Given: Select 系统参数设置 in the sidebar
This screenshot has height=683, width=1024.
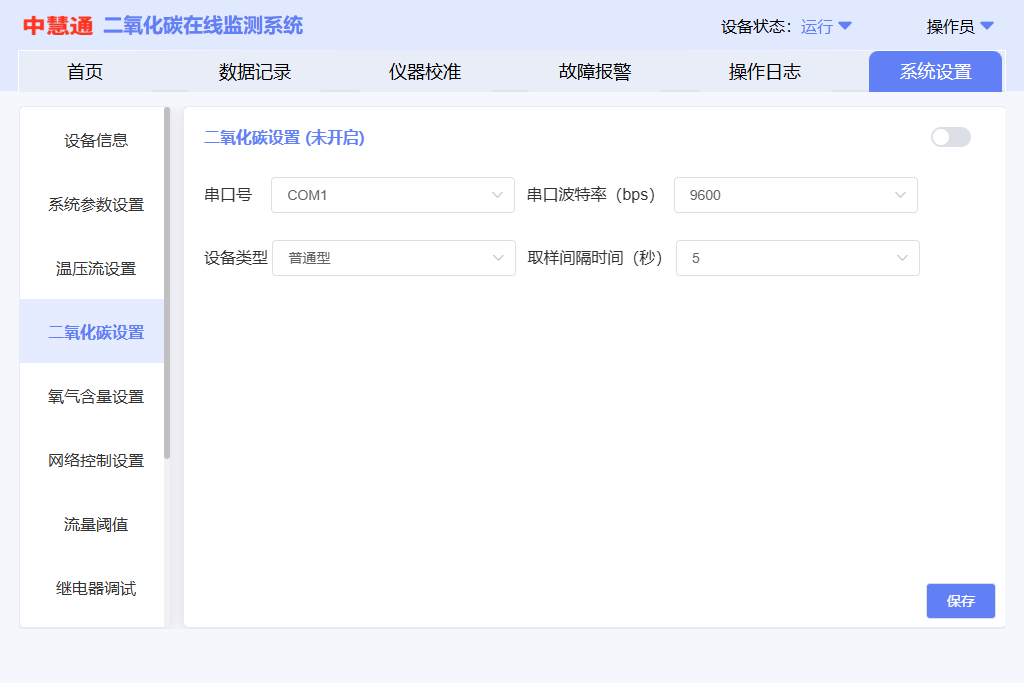Looking at the screenshot, I should click(x=96, y=205).
